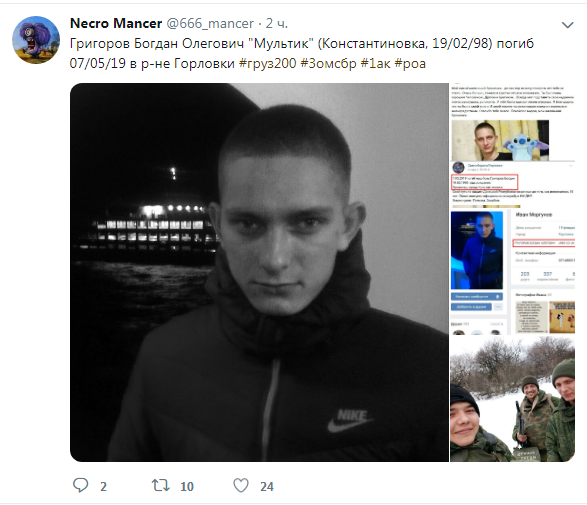
Task: View the likes count number 24
Action: pos(267,486)
